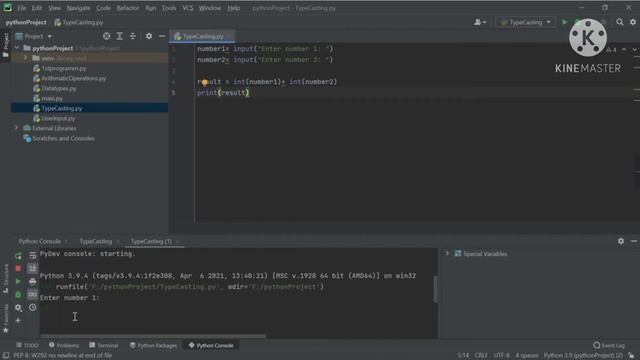This screenshot has height=360, width=640.
Task: Click Rerun console icon
Action: pos(18,256)
